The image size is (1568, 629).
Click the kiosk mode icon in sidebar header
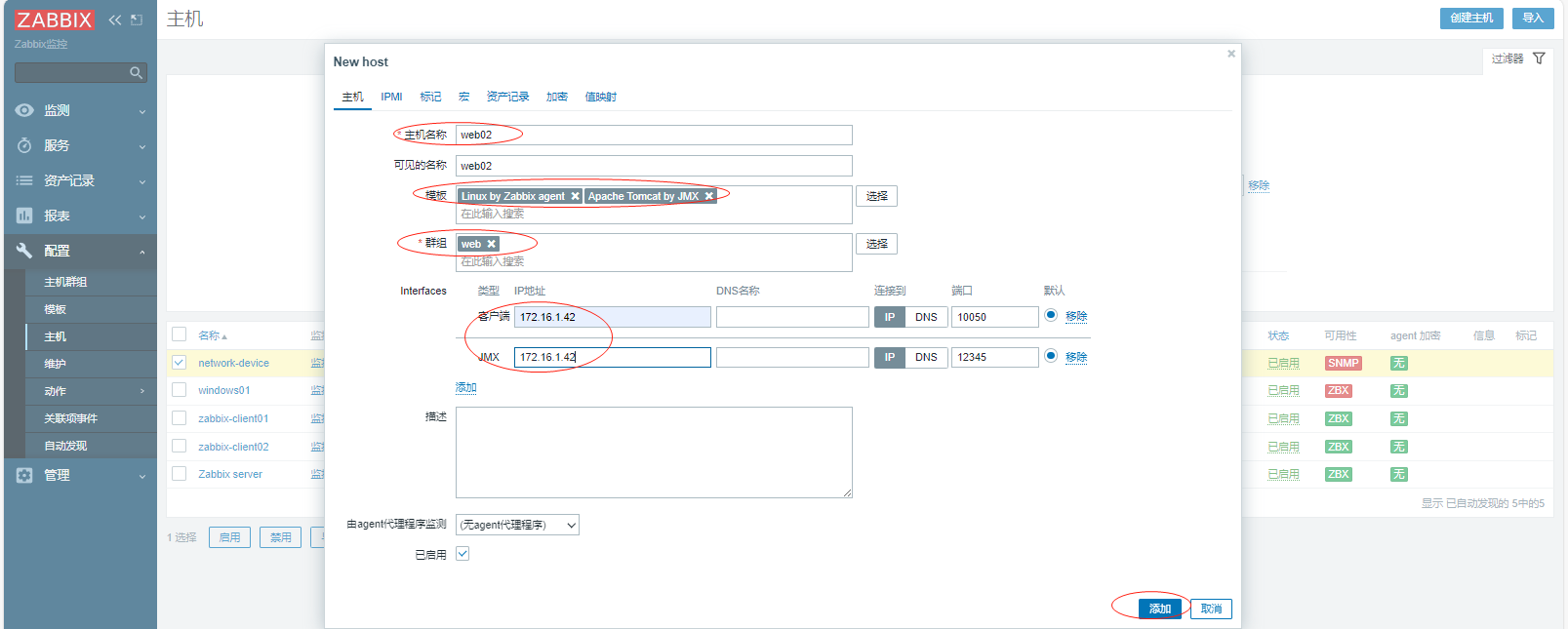pos(137,20)
